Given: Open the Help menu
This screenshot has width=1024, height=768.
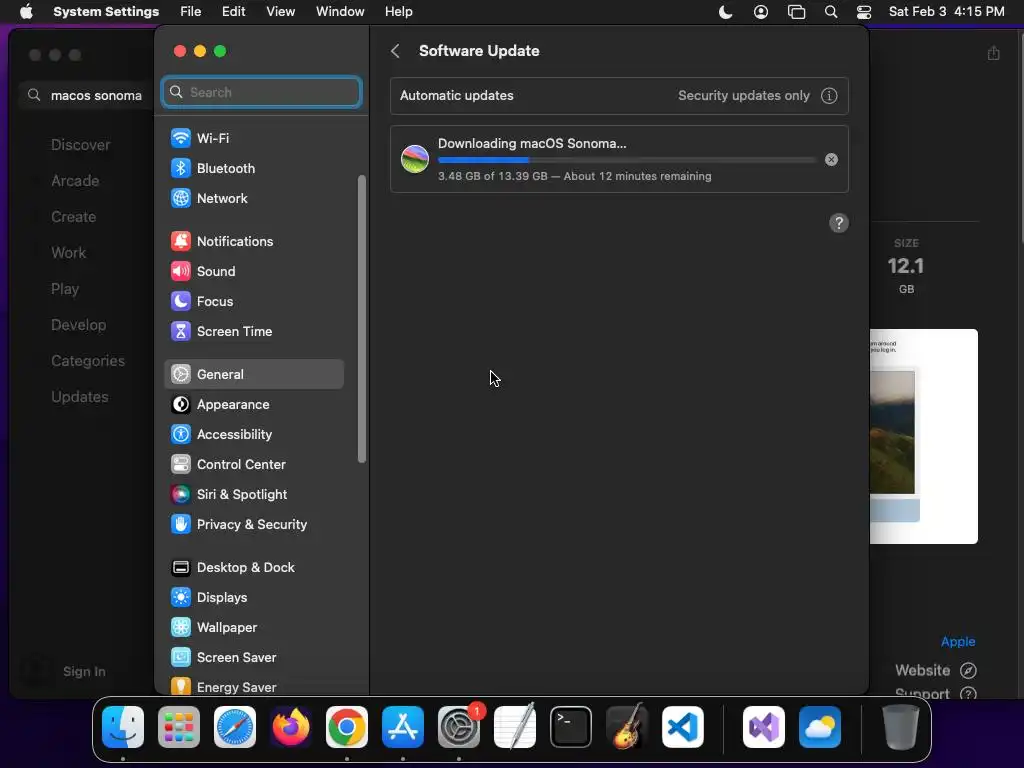Looking at the screenshot, I should click(398, 12).
